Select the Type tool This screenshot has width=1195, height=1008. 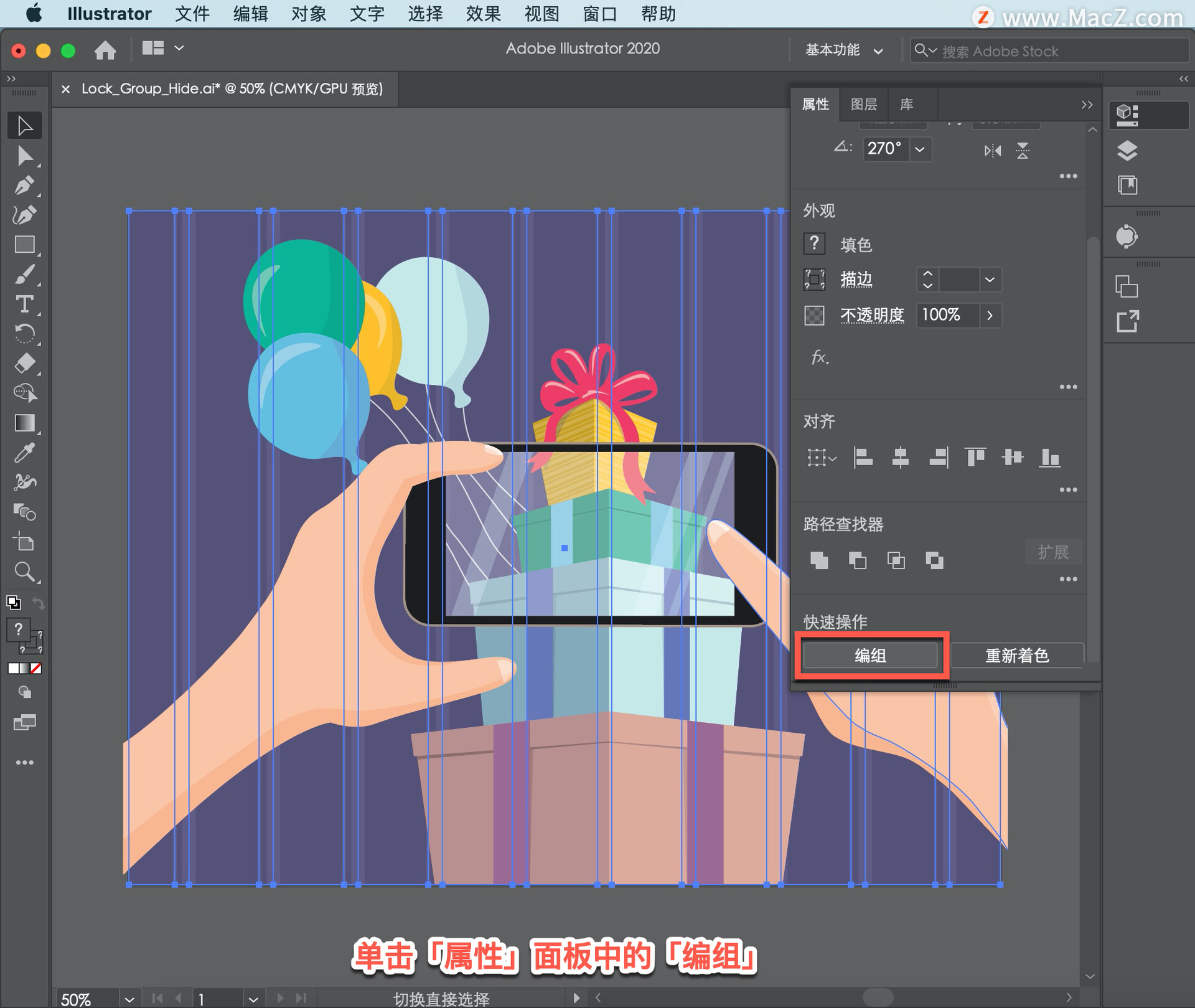click(25, 304)
